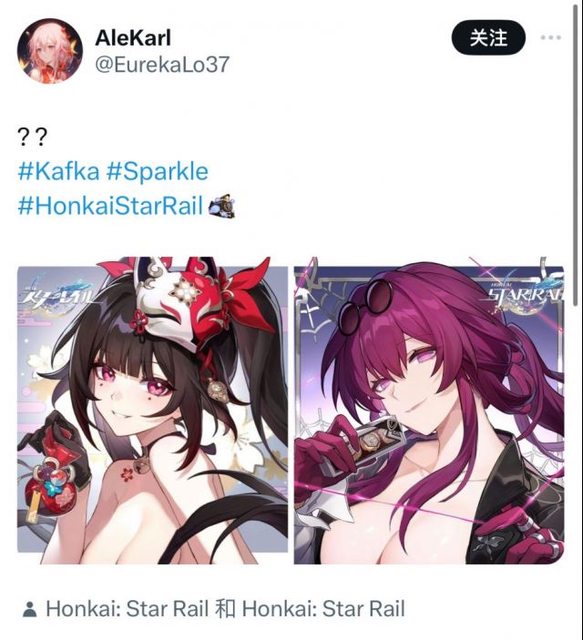
Task: View the Kafka artwork with purple-haired woman
Action: tap(429, 411)
